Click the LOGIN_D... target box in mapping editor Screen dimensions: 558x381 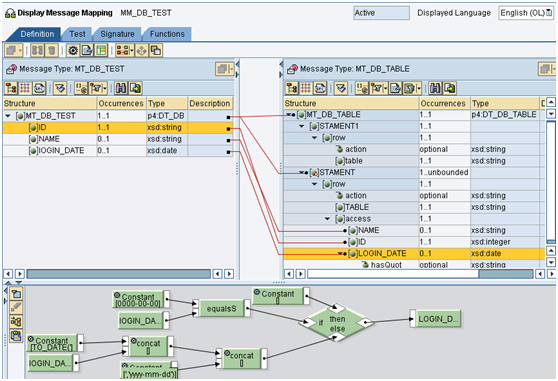438,319
